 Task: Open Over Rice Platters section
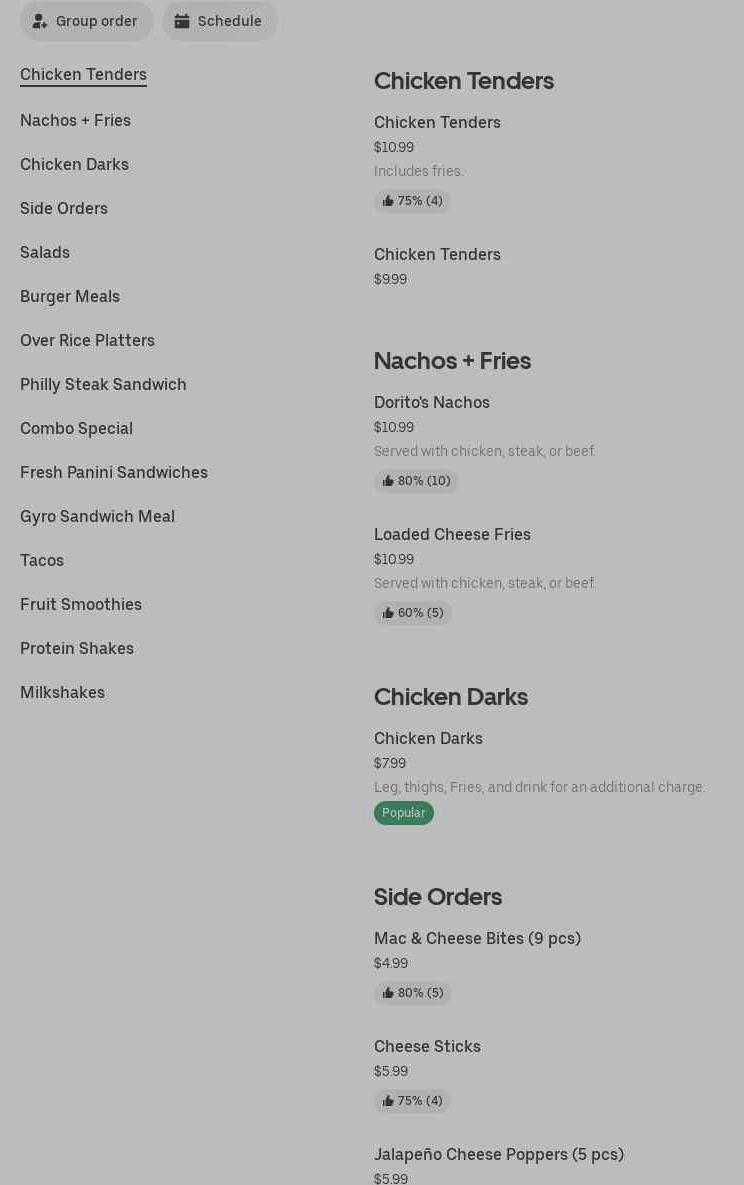tap(87, 340)
